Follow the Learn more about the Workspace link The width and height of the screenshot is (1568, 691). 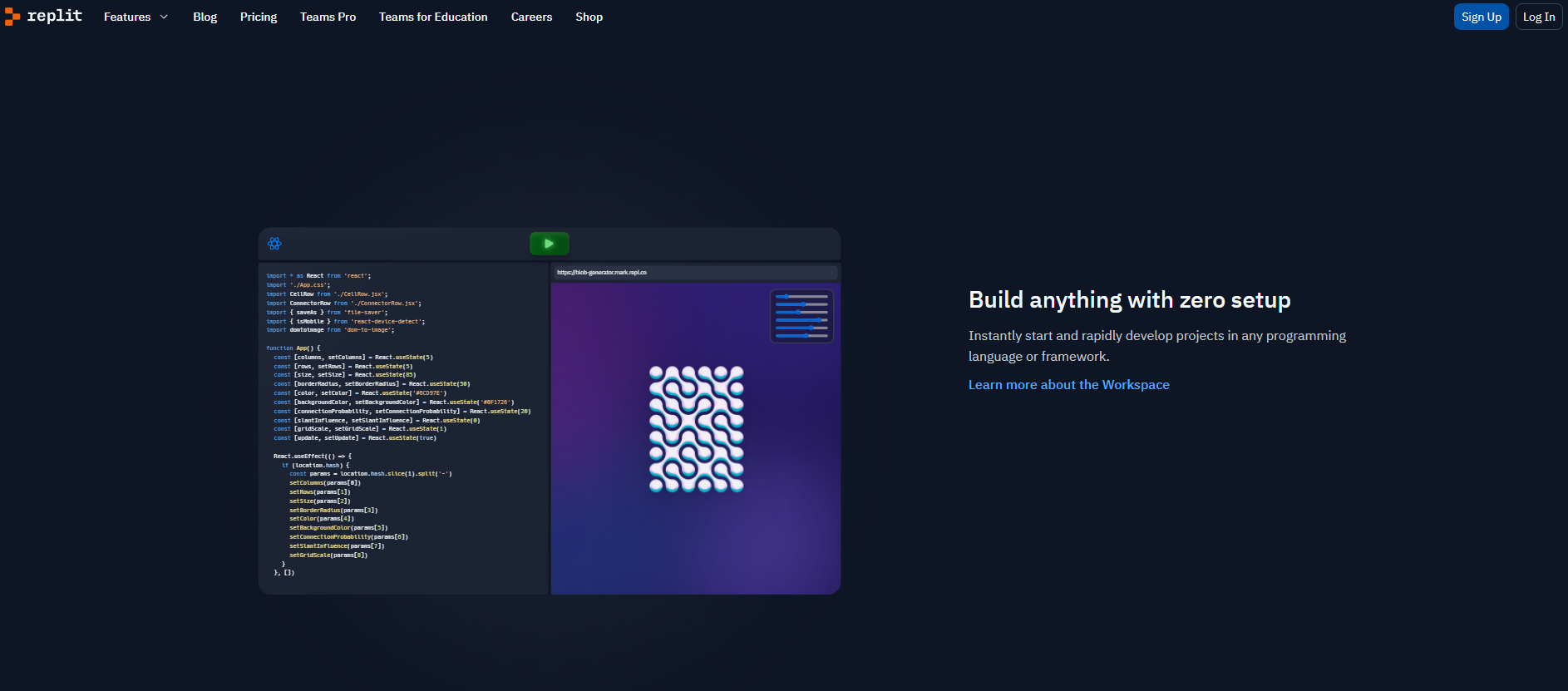1068,384
